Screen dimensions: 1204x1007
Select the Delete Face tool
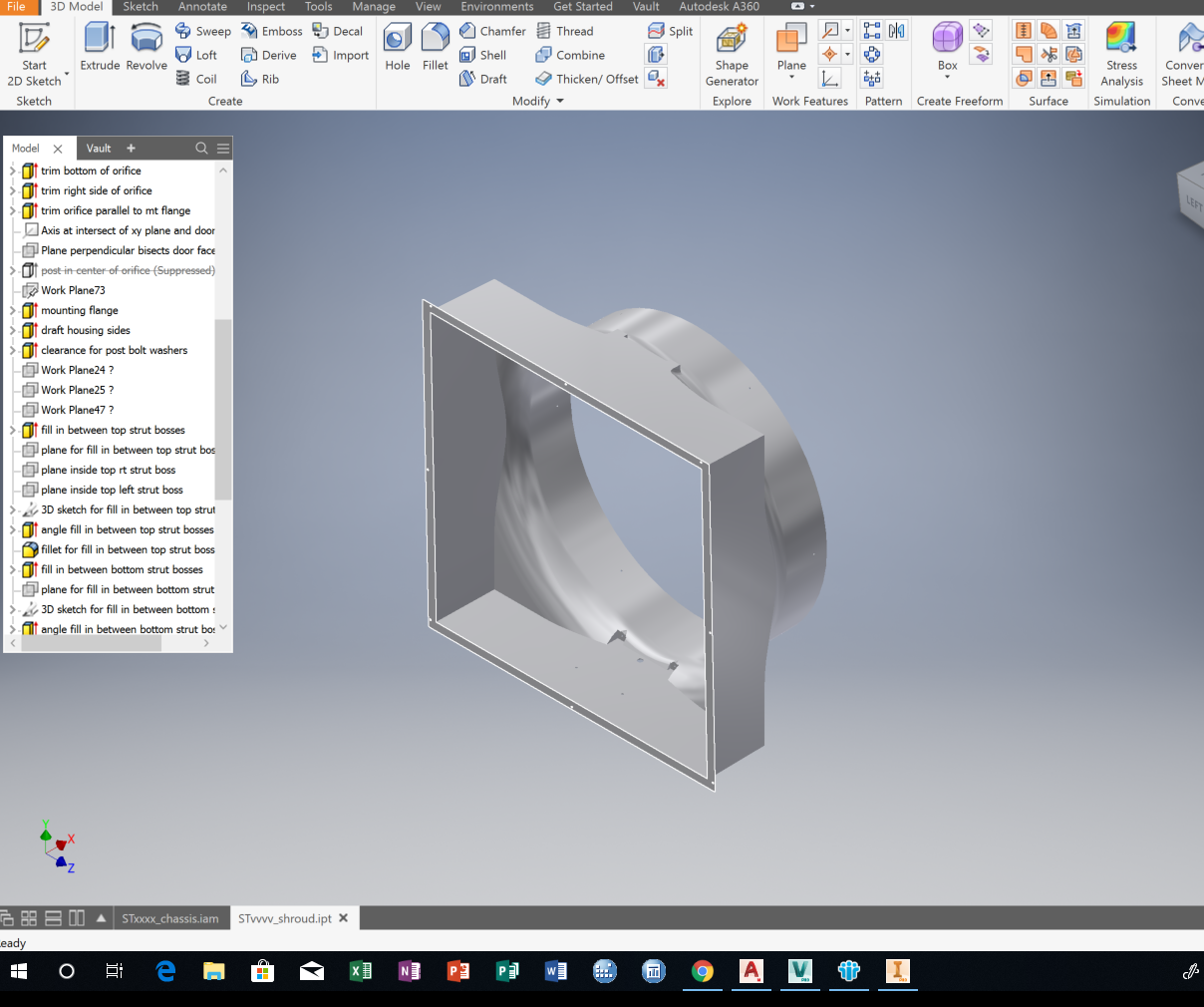656,79
